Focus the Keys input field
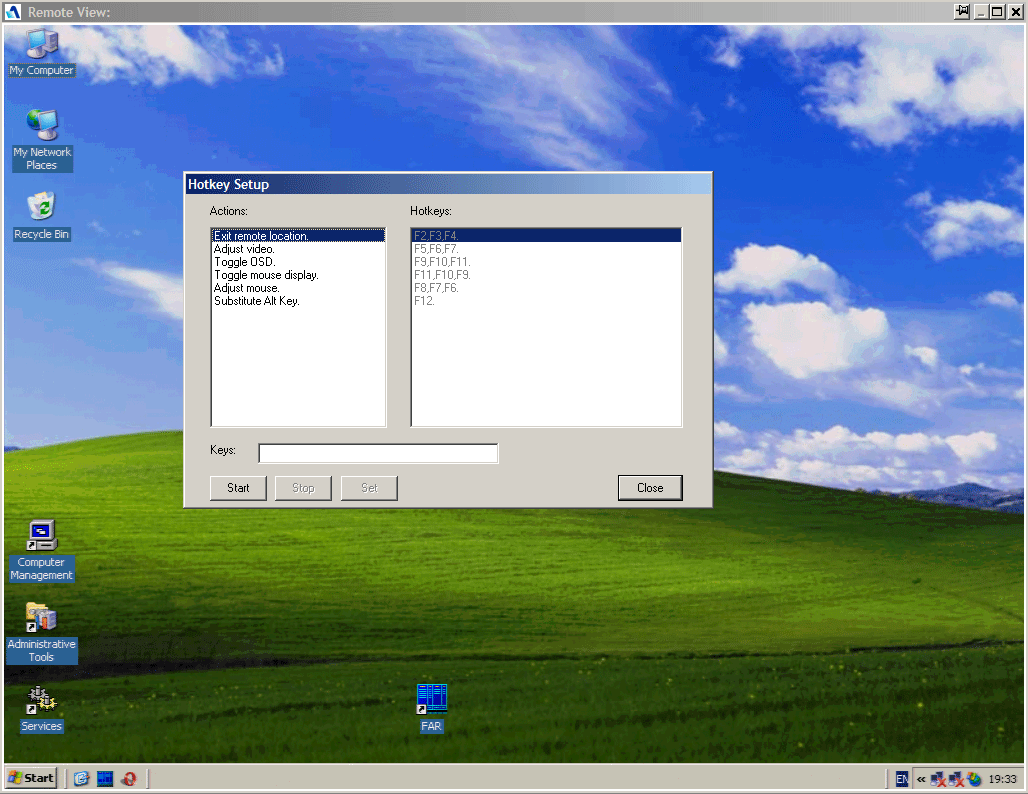 pyautogui.click(x=378, y=453)
